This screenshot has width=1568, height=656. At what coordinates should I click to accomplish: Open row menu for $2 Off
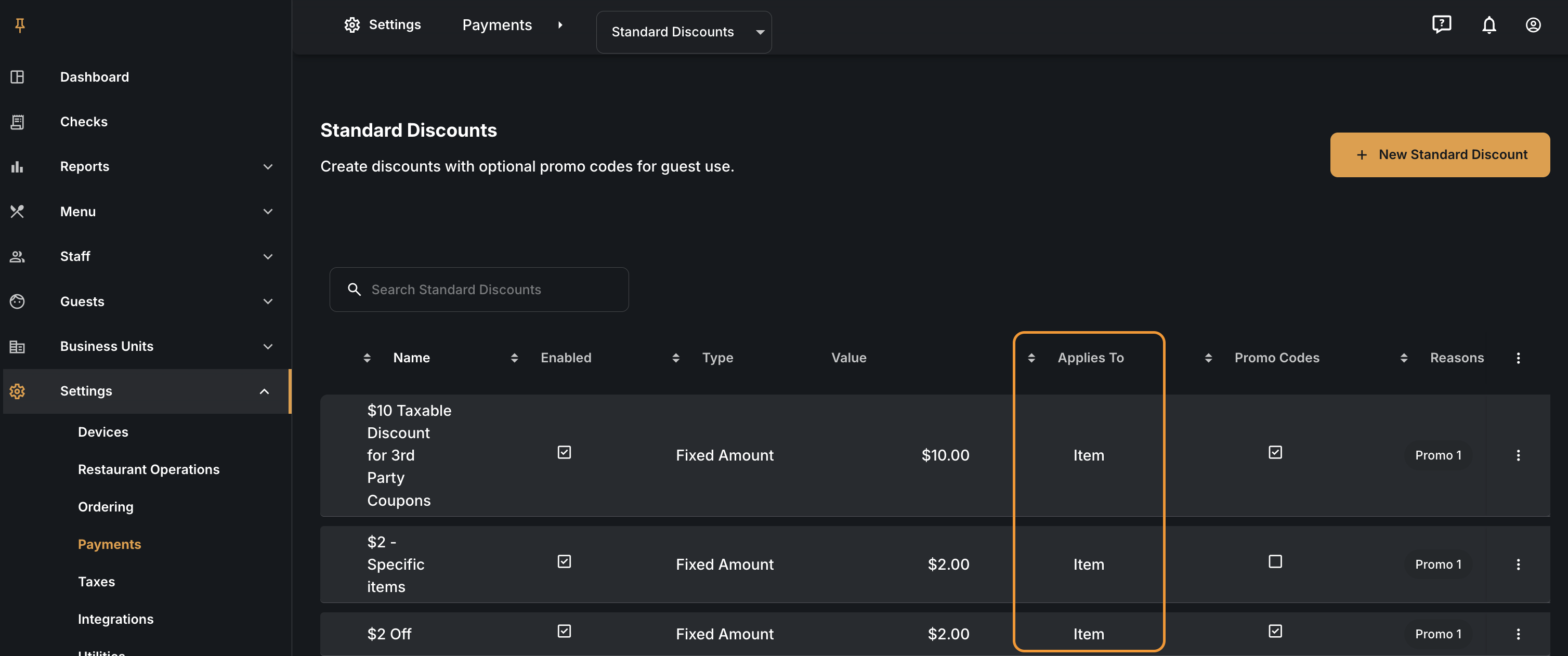[1518, 634]
